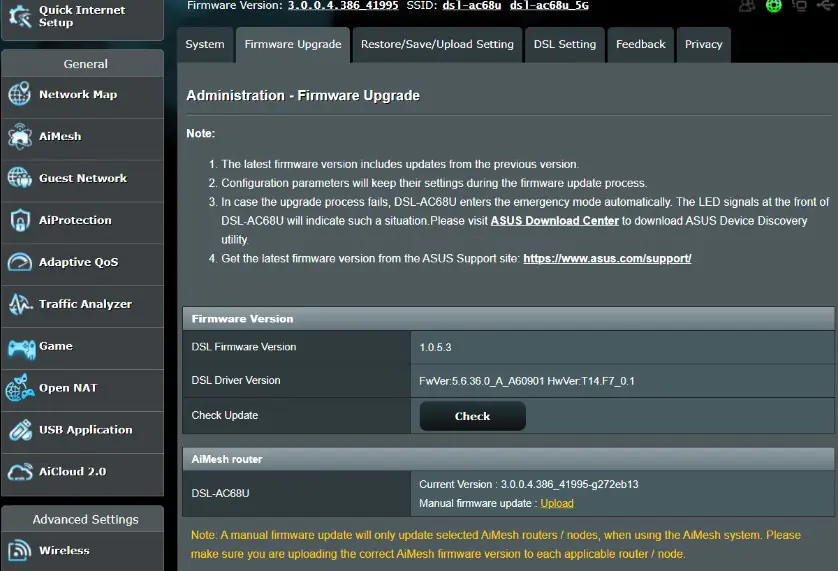This screenshot has width=838, height=571.
Task: Open Adaptive QoS gauge icon
Action: [20, 262]
